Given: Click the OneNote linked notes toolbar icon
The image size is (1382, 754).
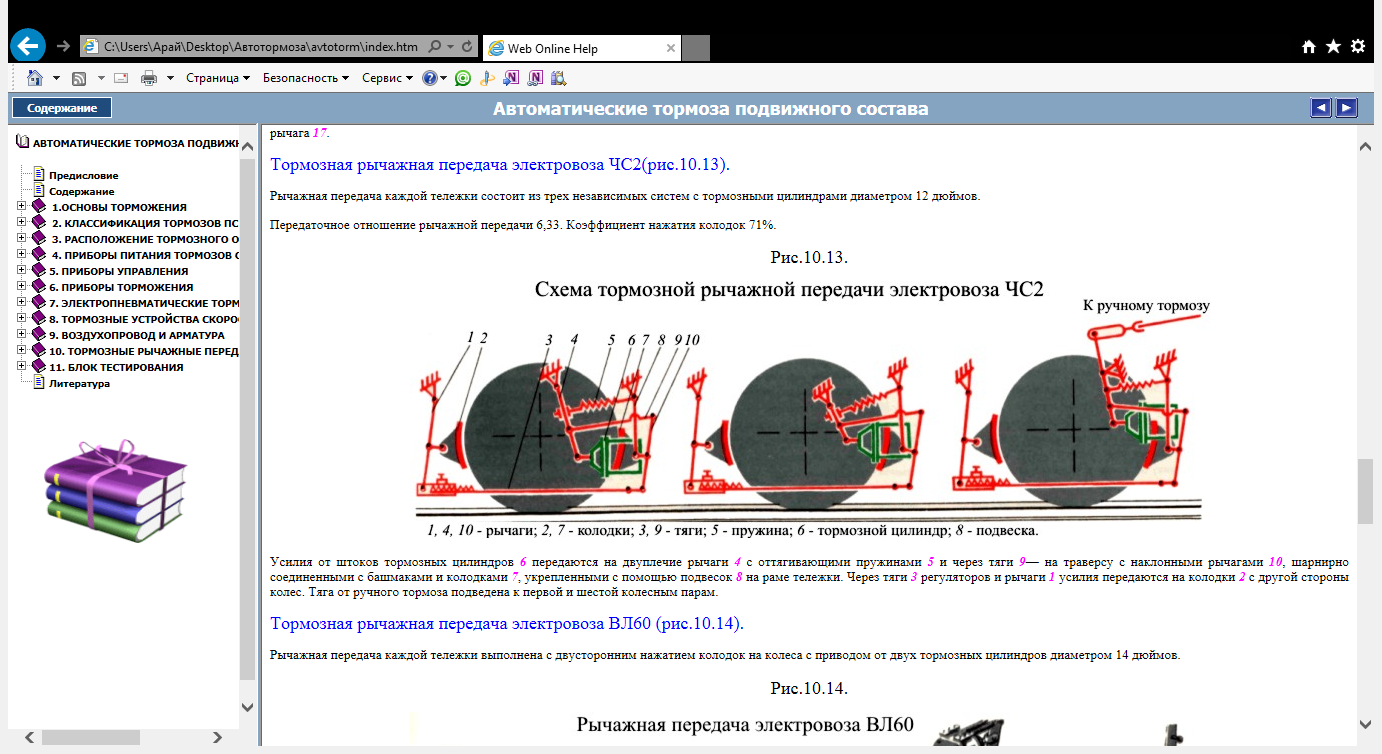Looking at the screenshot, I should tap(535, 78).
